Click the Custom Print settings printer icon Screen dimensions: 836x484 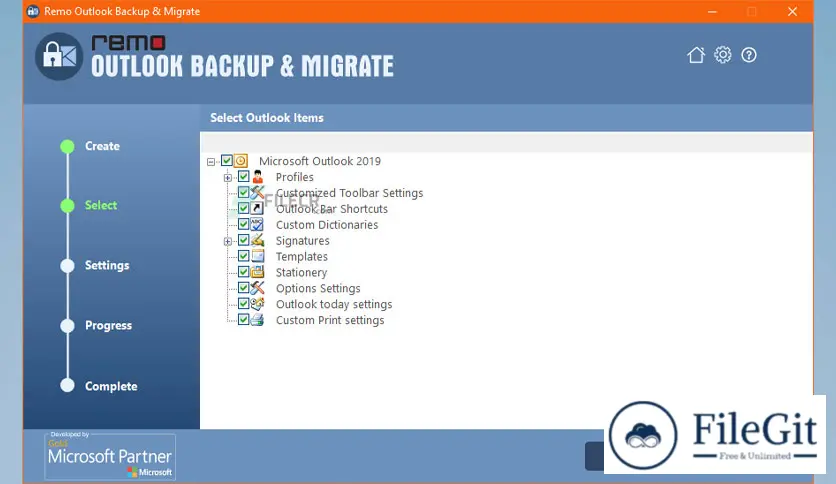[258, 320]
